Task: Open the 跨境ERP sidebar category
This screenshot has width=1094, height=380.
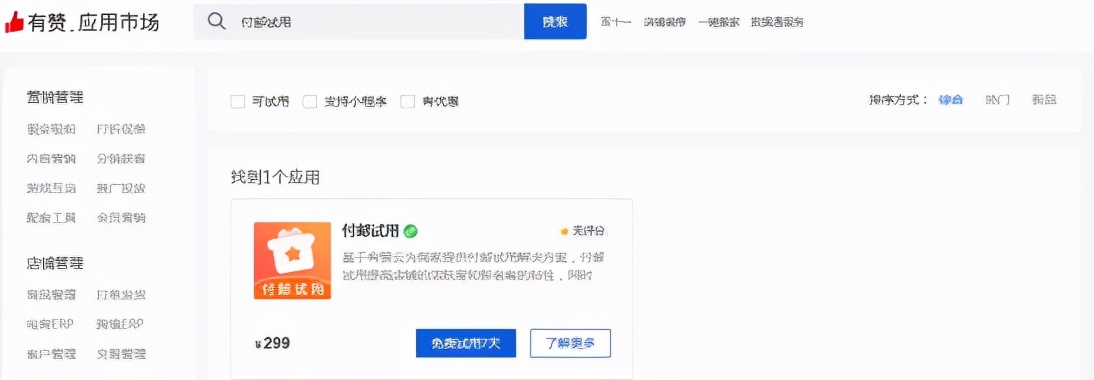Action: pyautogui.click(x=121, y=324)
